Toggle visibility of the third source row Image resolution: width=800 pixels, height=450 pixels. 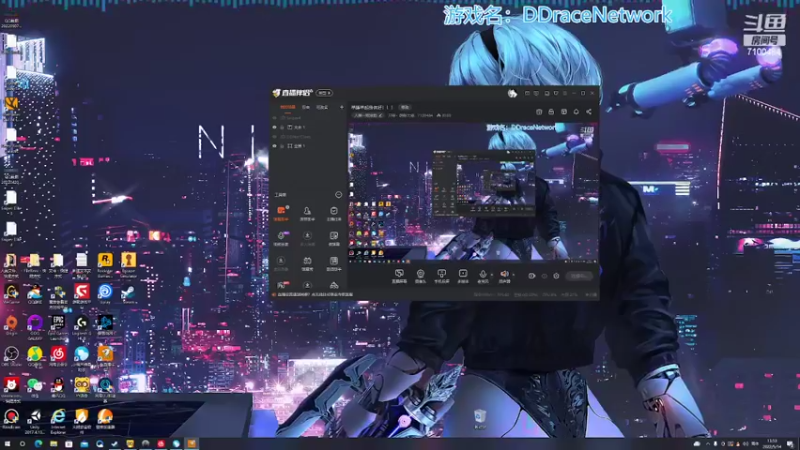[275, 137]
